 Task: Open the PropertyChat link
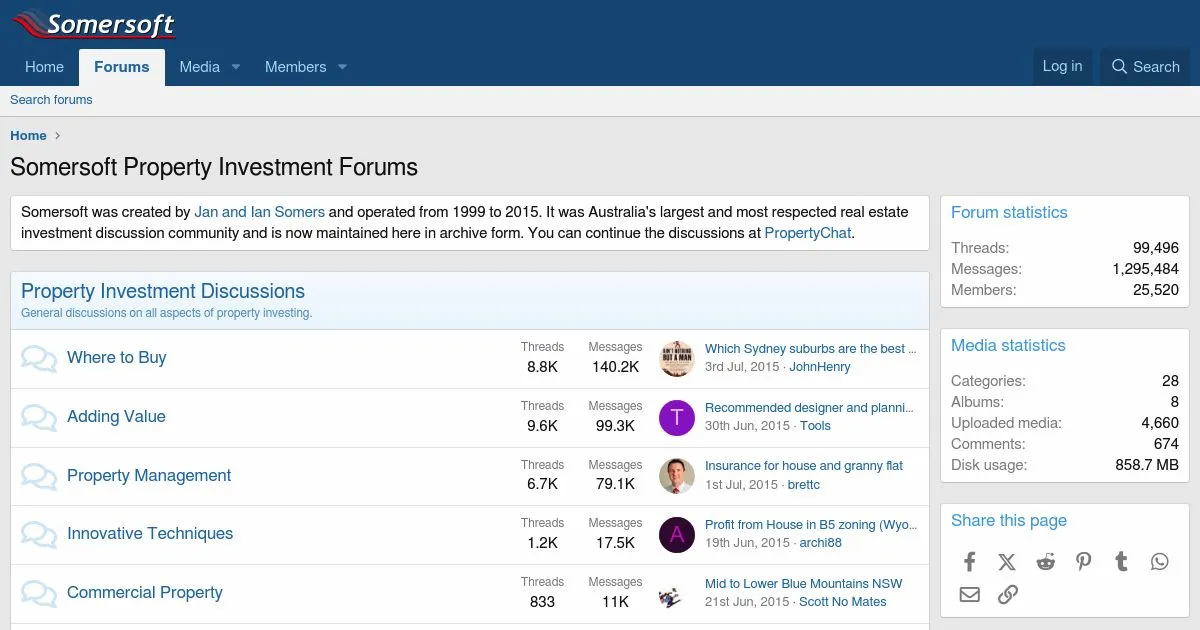pos(808,233)
